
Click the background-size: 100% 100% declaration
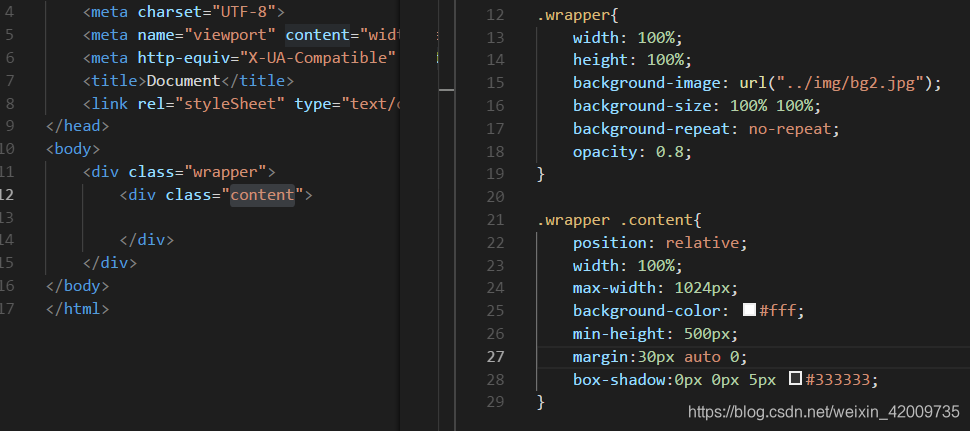pyautogui.click(x=697, y=106)
